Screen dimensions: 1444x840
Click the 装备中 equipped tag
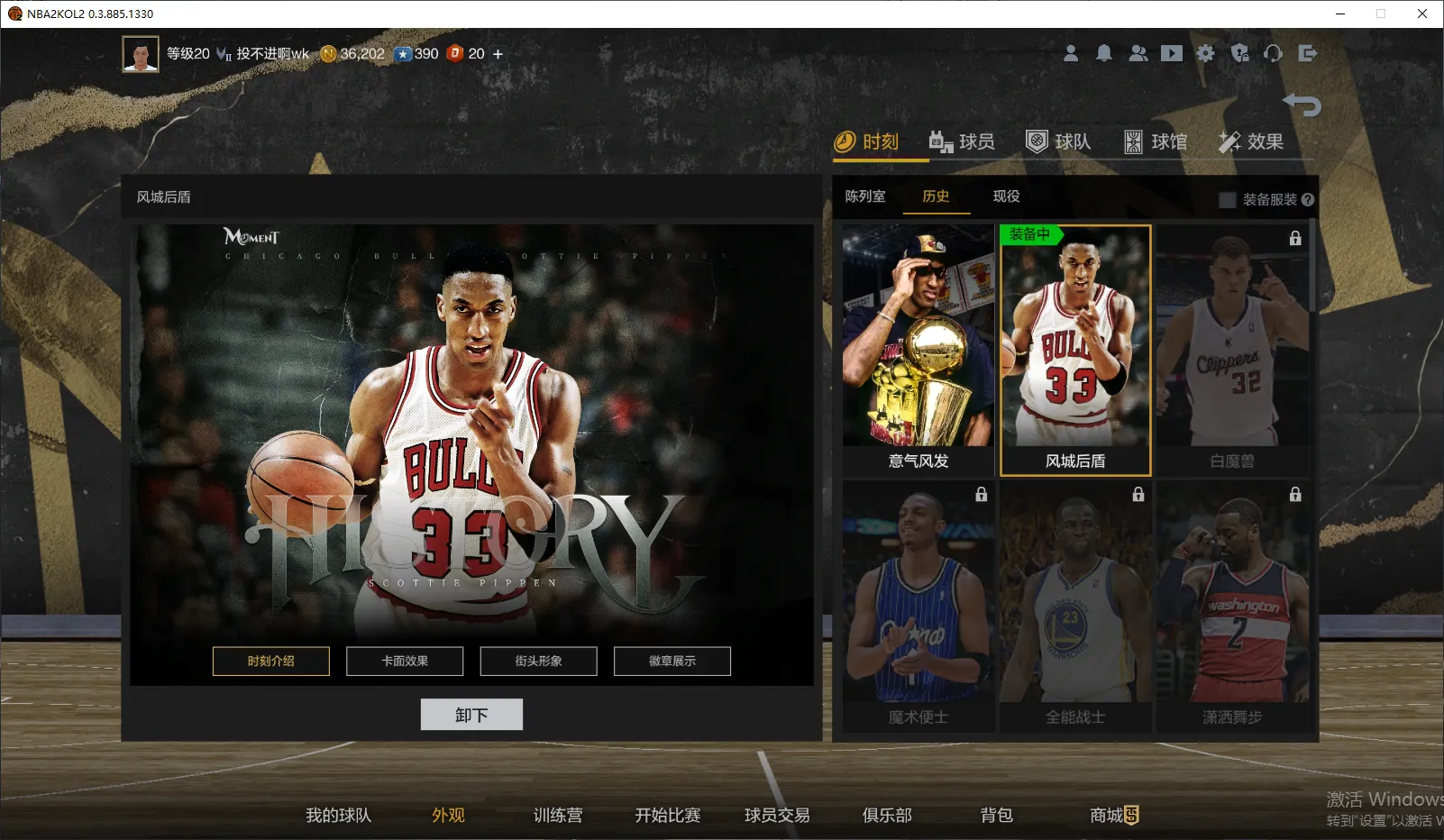1030,234
